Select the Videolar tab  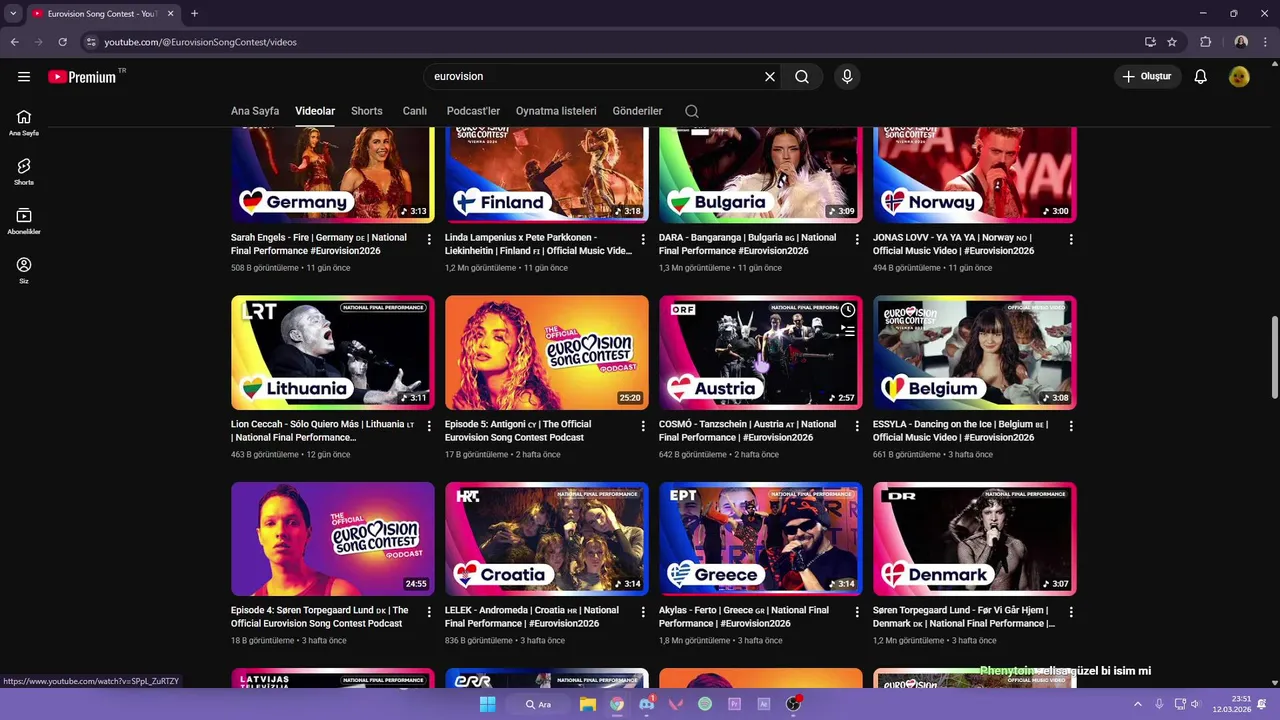coord(315,111)
